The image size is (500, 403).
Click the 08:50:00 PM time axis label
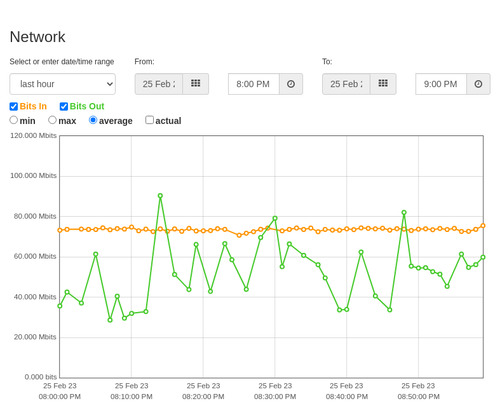click(419, 397)
